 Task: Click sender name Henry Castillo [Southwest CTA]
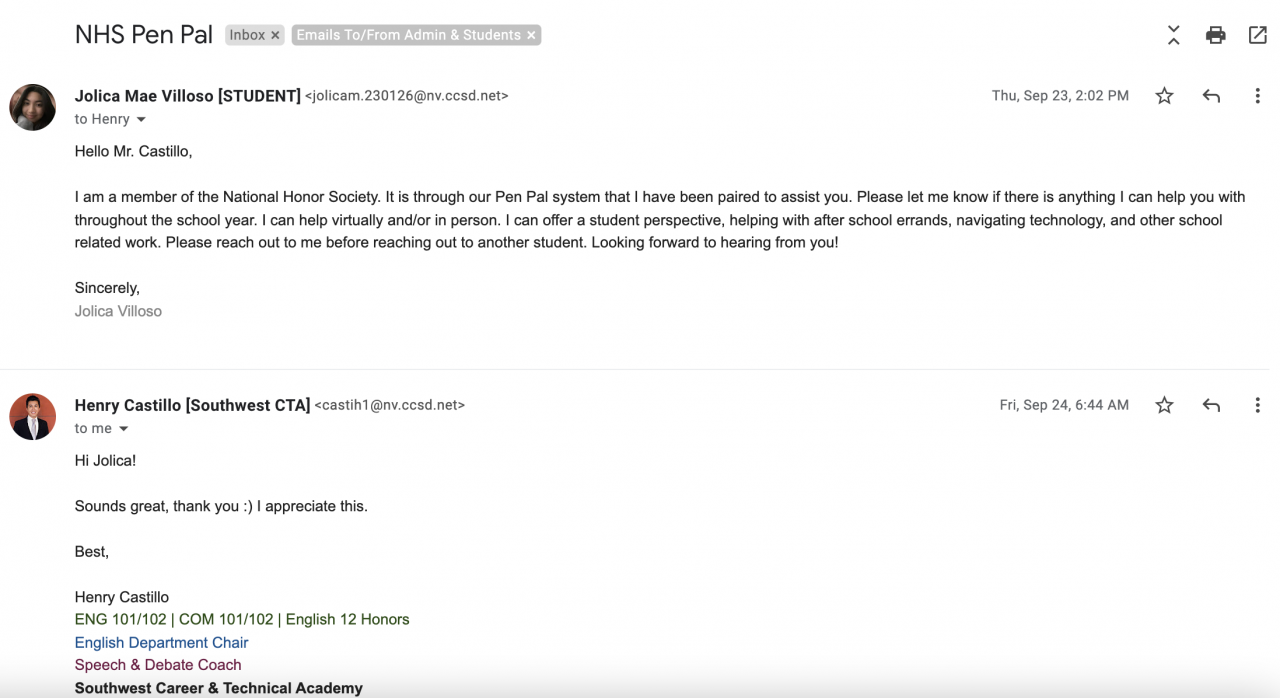[x=192, y=405]
